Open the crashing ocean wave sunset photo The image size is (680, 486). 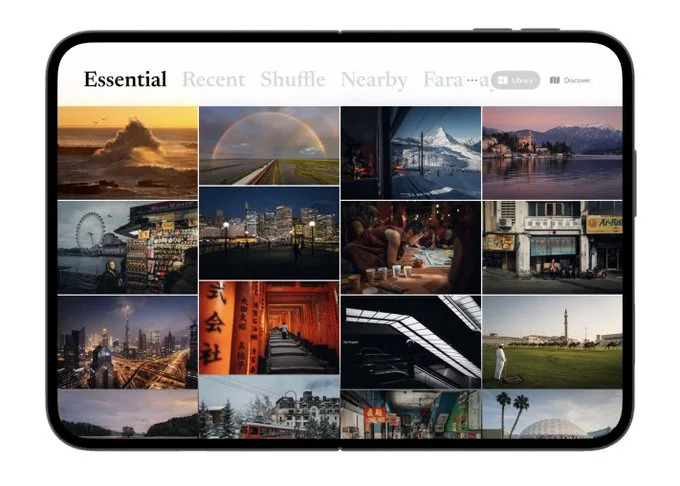point(128,153)
